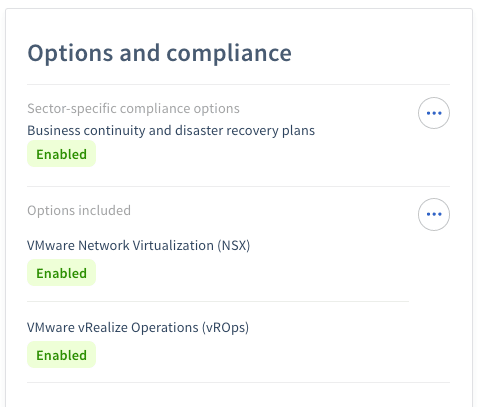Screen dimensions: 482x407
Task: Click the divider above Options included section
Action: [x=238, y=187]
